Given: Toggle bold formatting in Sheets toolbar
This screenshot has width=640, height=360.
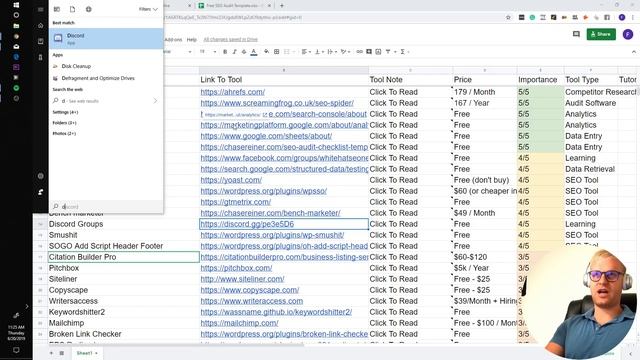Looking at the screenshot, I should [225, 52].
